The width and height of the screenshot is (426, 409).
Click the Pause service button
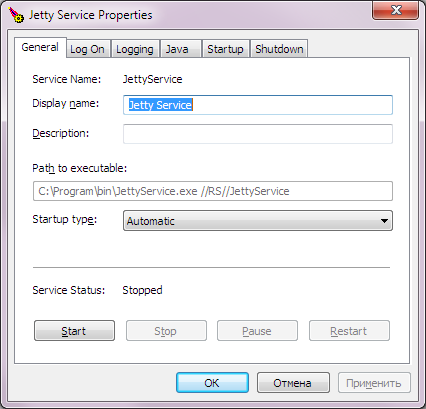(257, 331)
